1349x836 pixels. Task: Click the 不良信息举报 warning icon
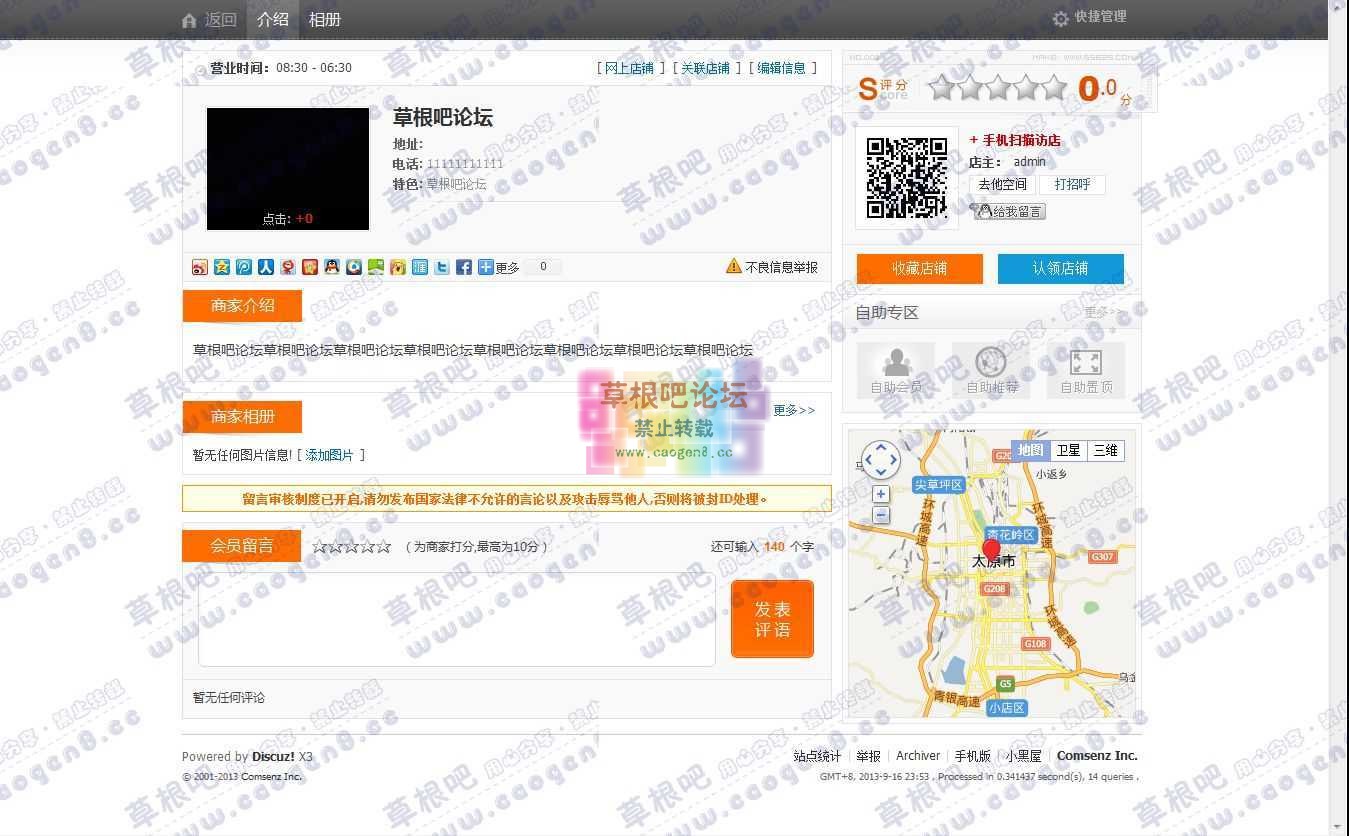pyautogui.click(x=733, y=267)
